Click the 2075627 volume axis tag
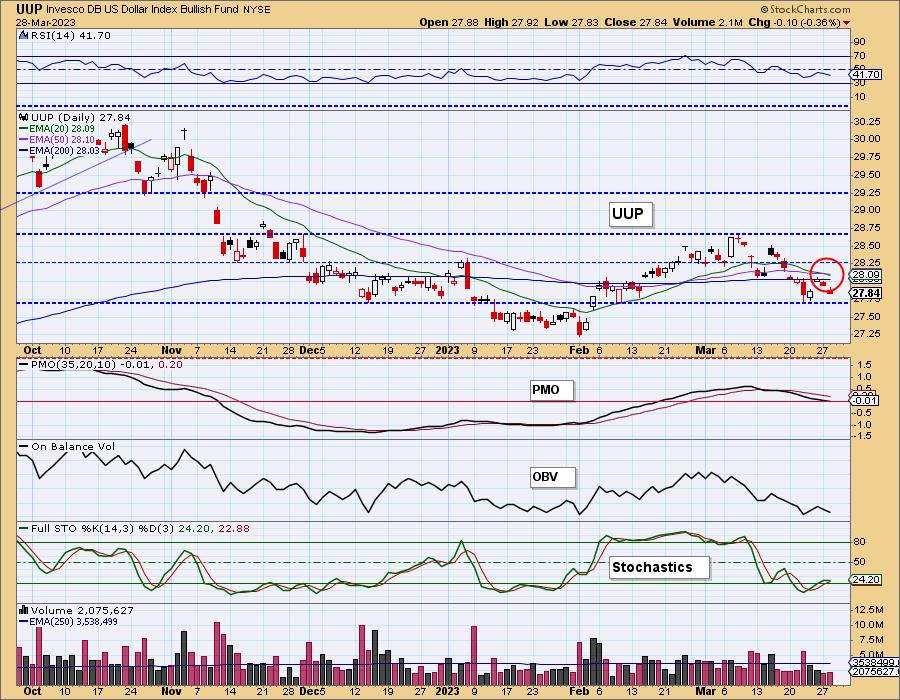 pyautogui.click(x=873, y=671)
